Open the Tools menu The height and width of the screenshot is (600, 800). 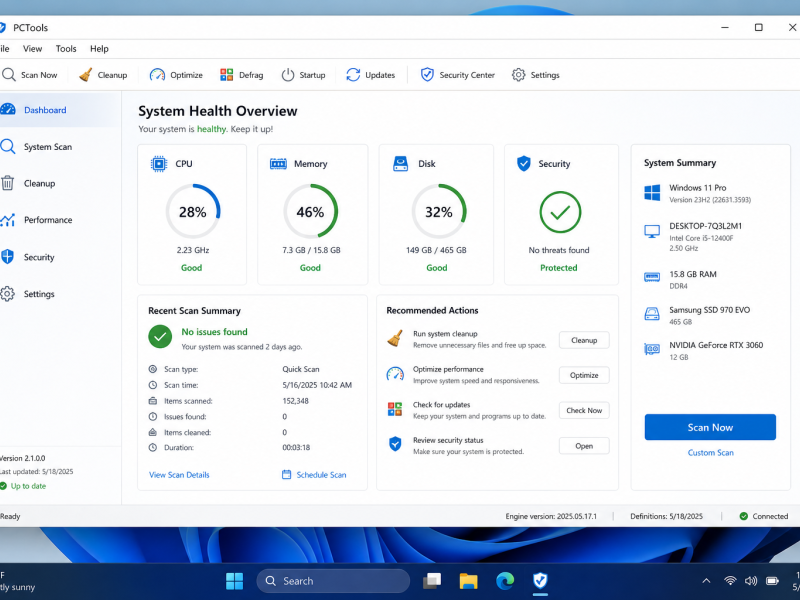point(66,48)
